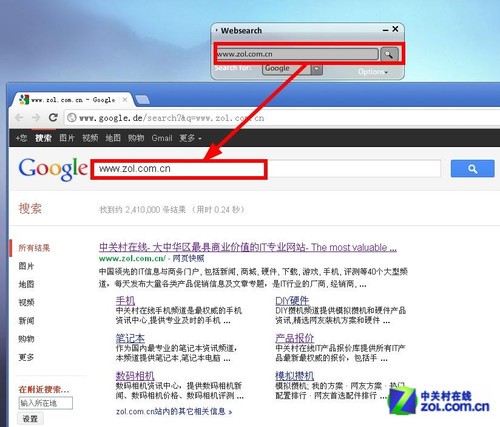Open the 笔记本 sitelink
Image resolution: width=500 pixels, height=427 pixels.
(x=130, y=338)
